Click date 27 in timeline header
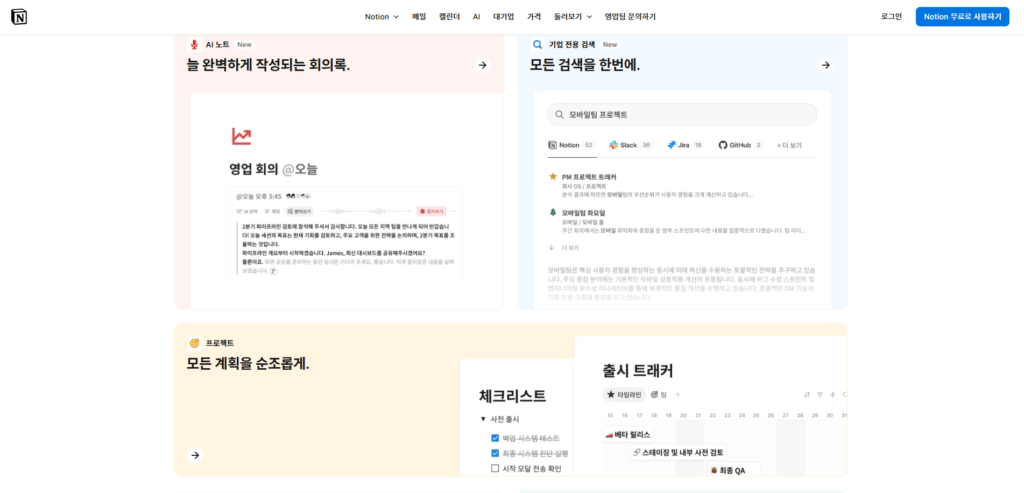1024x493 pixels. pyautogui.click(x=786, y=415)
